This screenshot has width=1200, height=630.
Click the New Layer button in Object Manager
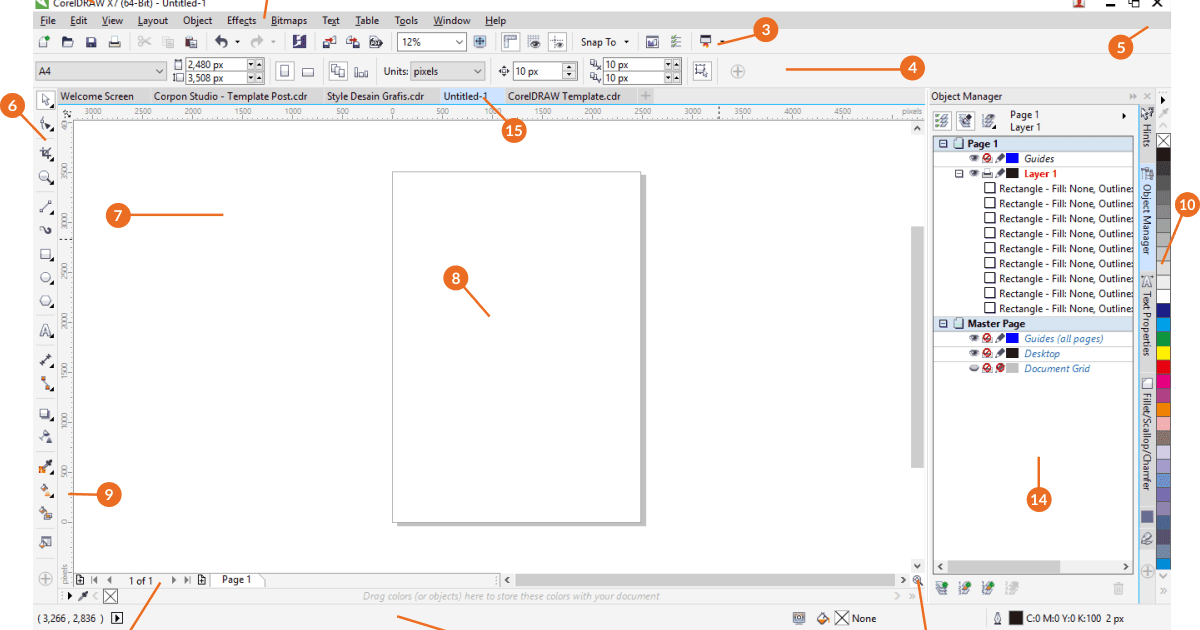coord(941,588)
